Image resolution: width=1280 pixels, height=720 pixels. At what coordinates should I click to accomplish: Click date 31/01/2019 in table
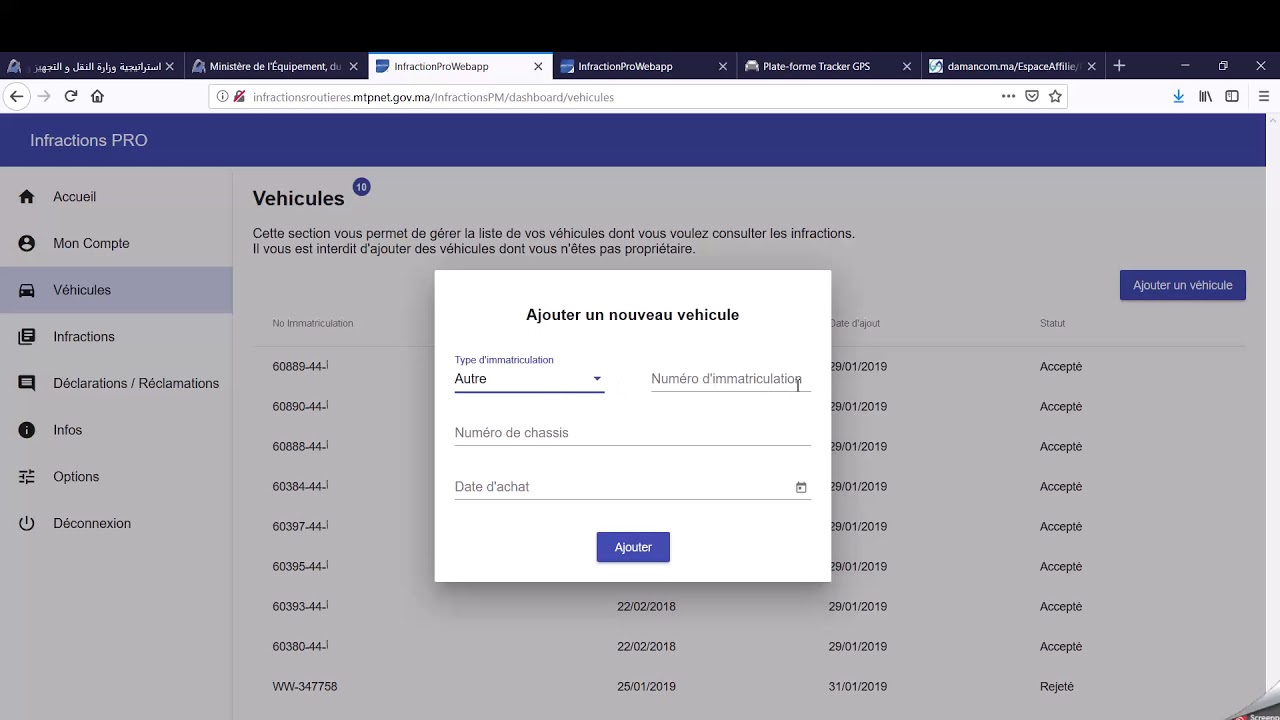point(858,686)
